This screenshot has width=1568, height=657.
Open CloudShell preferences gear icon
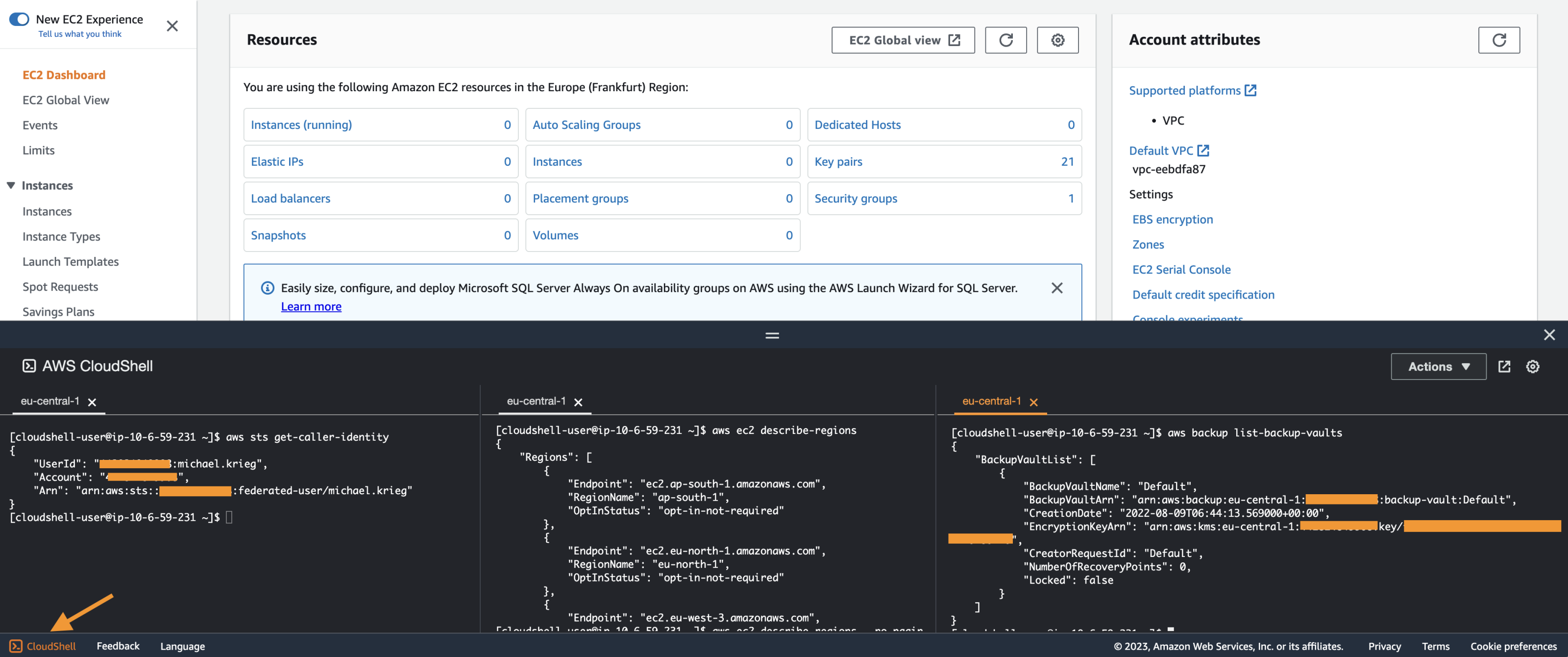point(1533,367)
